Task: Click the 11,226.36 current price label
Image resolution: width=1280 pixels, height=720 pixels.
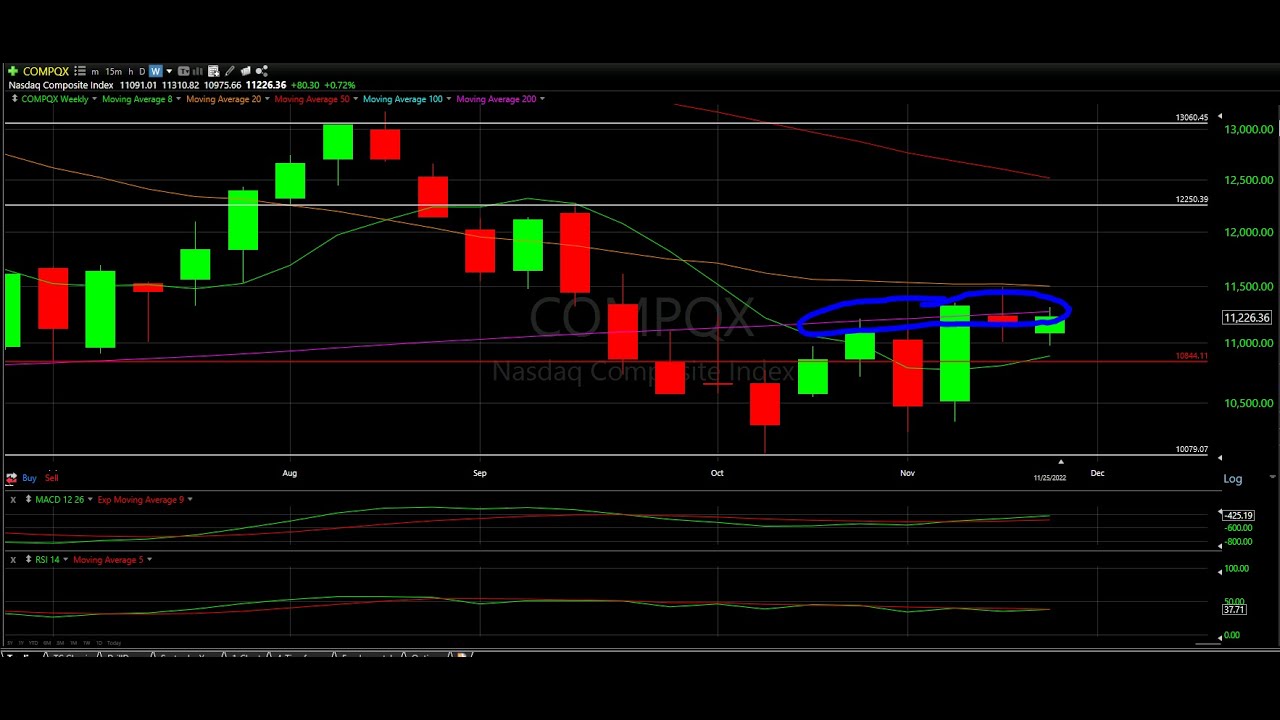Action: (1247, 318)
